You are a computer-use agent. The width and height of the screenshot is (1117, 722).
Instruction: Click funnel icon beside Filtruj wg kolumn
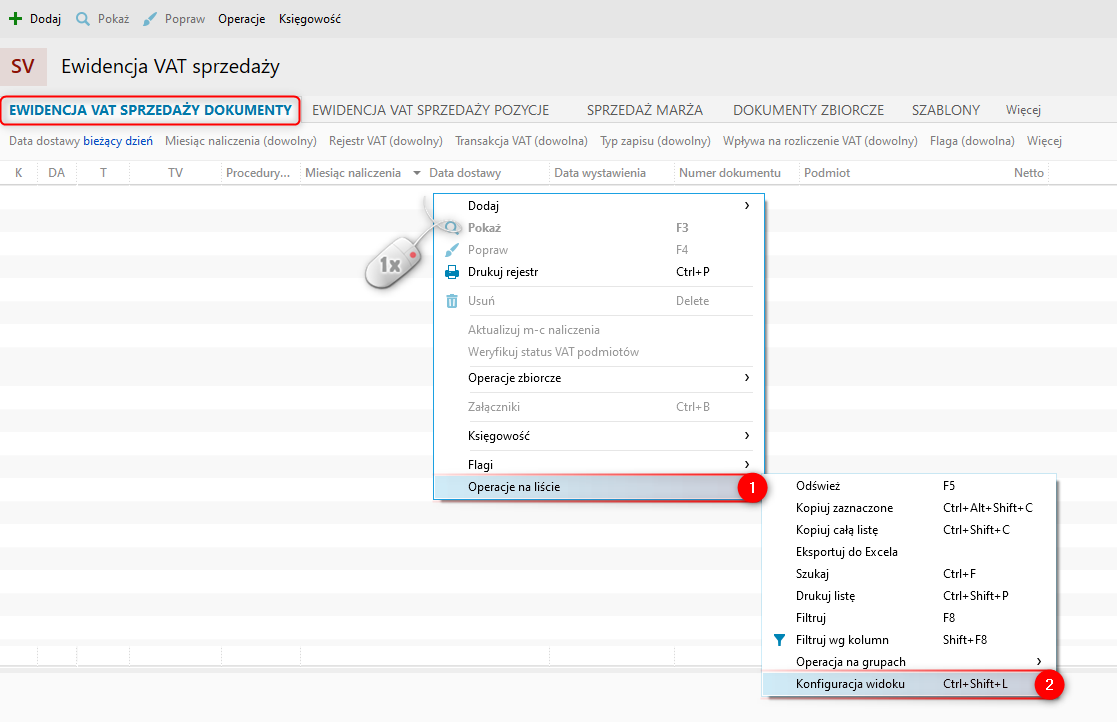(779, 640)
